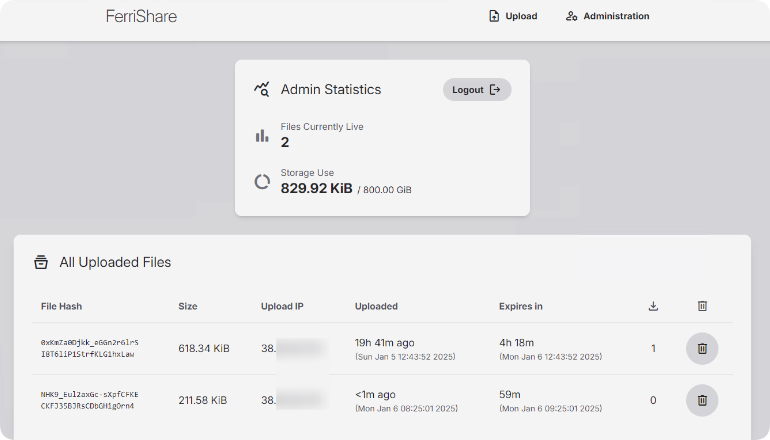Log out with the Logout button
The width and height of the screenshot is (770, 440).
pos(477,90)
